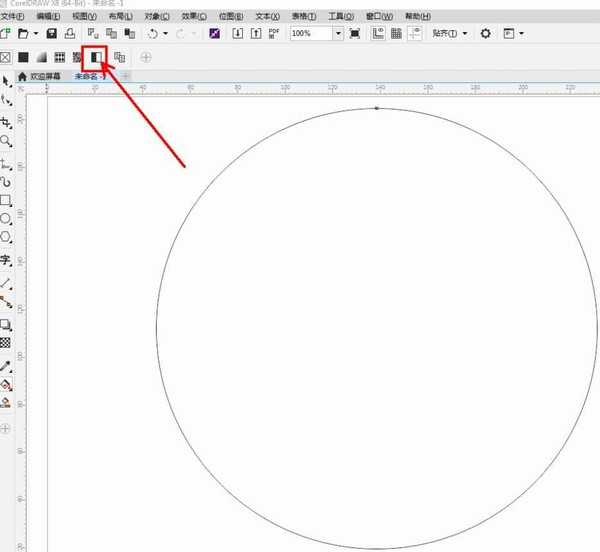Screen dimensions: 600x552
Task: Select the uniform fill icon
Action: 23,57
